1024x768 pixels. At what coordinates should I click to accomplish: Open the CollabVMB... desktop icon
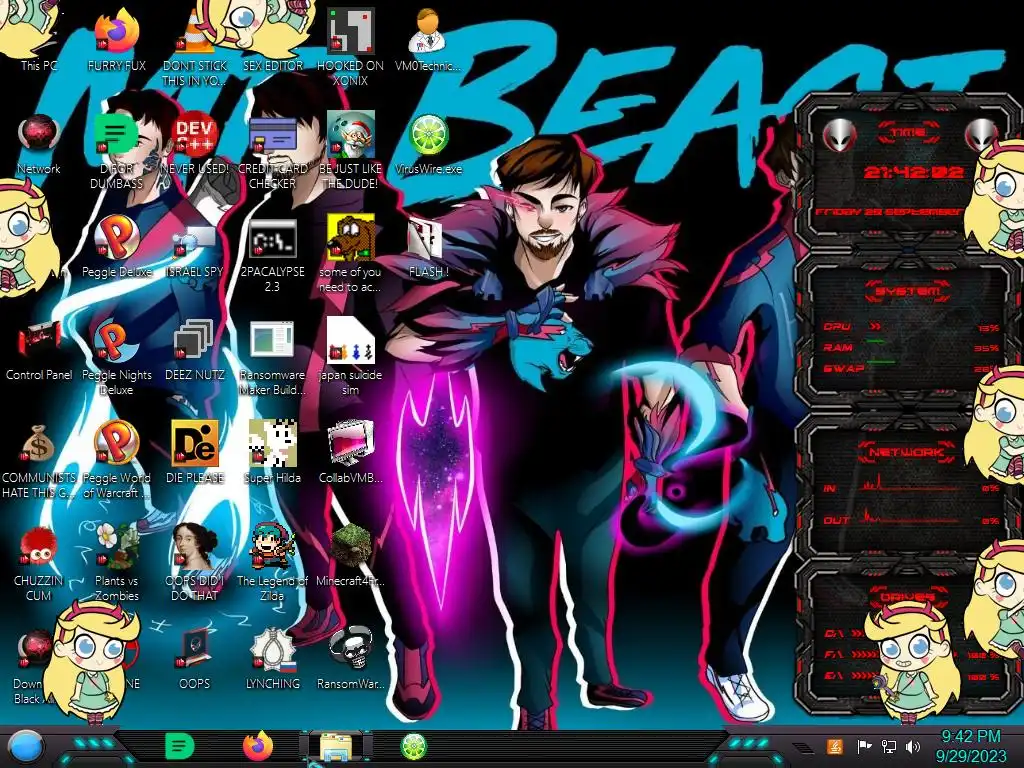[x=351, y=452]
